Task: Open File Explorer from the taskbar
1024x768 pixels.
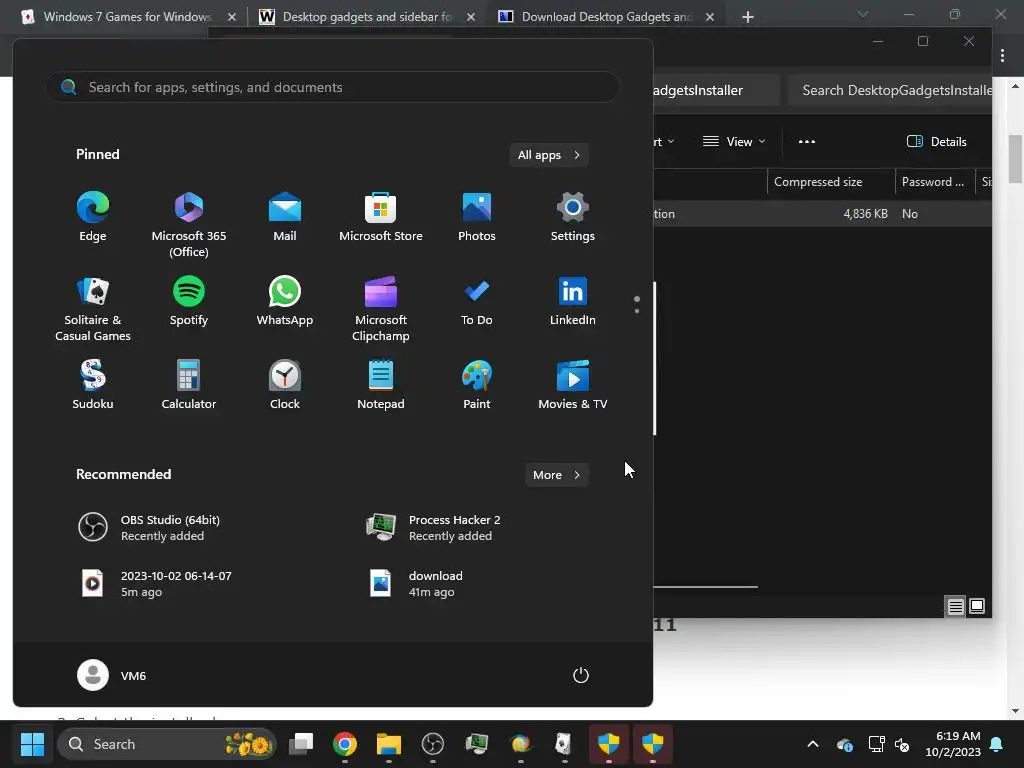Action: pos(389,744)
